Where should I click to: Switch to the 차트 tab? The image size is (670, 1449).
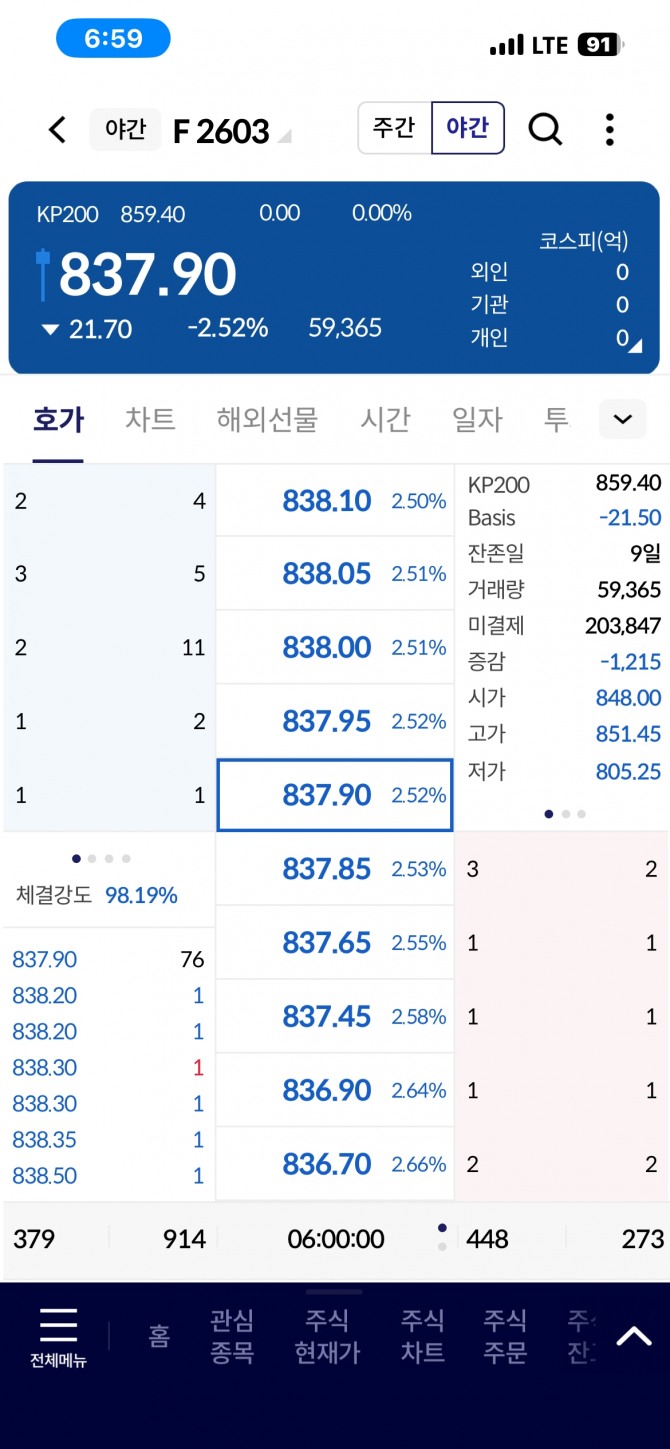(x=150, y=420)
